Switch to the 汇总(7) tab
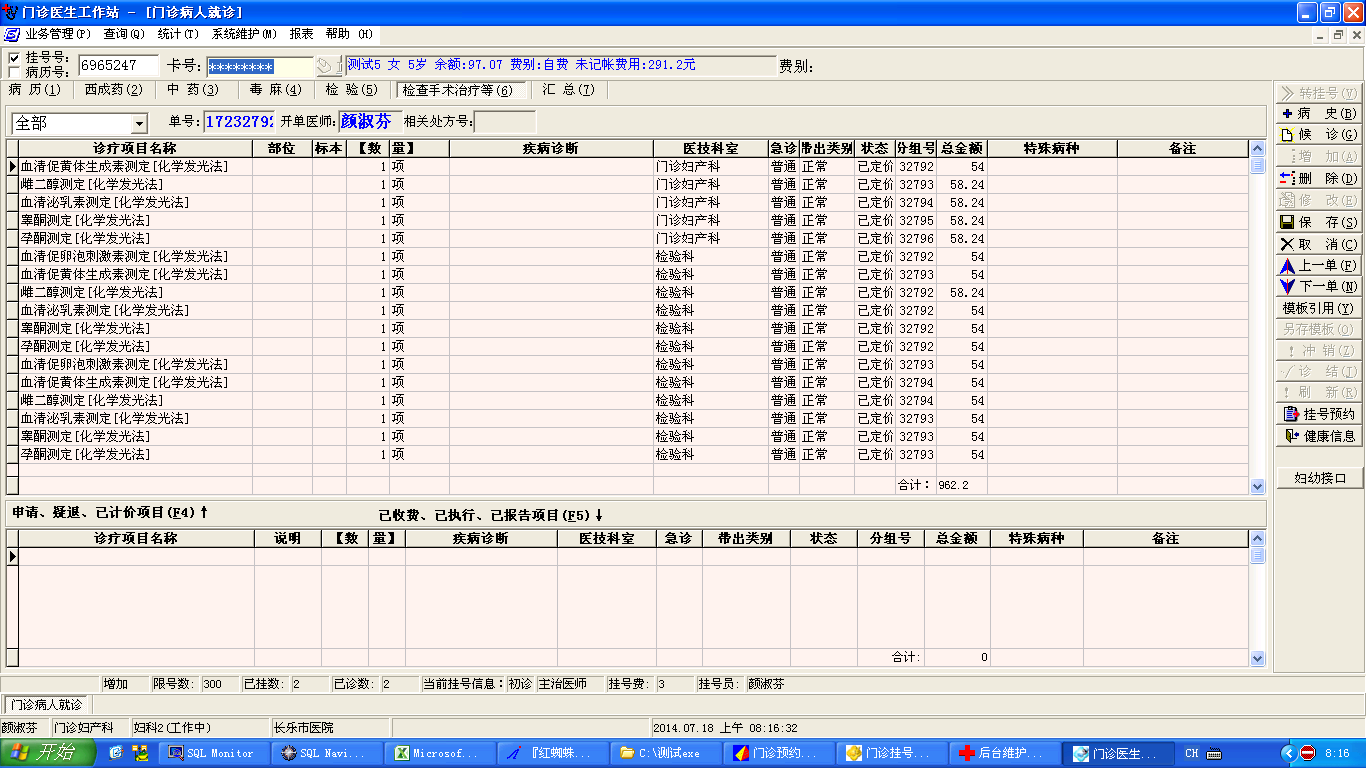1366x768 pixels. (x=568, y=90)
